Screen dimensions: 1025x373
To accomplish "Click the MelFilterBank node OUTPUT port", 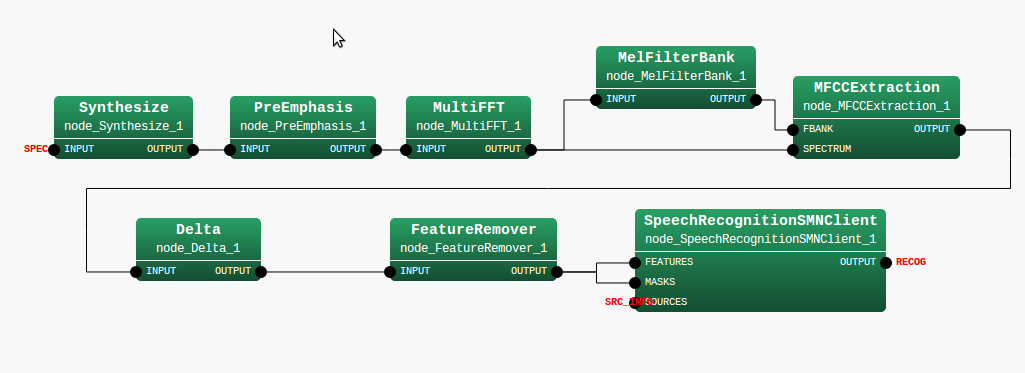I will tap(756, 100).
